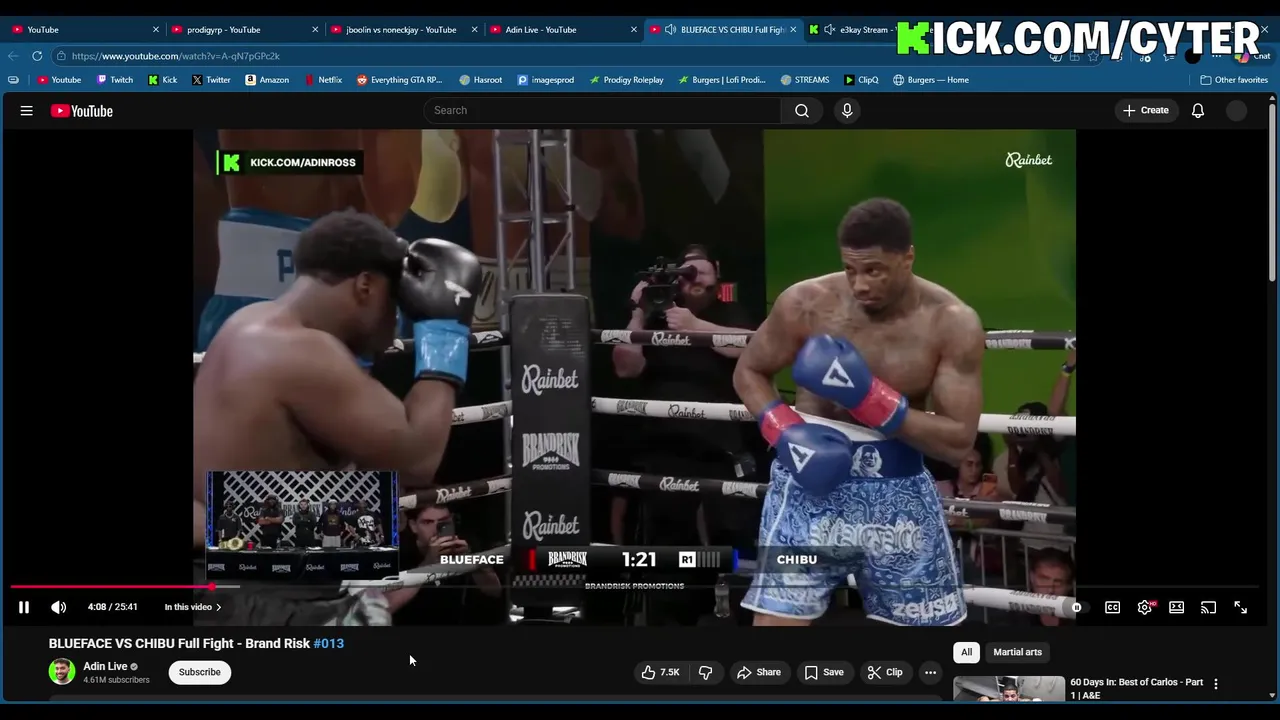Reload the page

click(37, 56)
